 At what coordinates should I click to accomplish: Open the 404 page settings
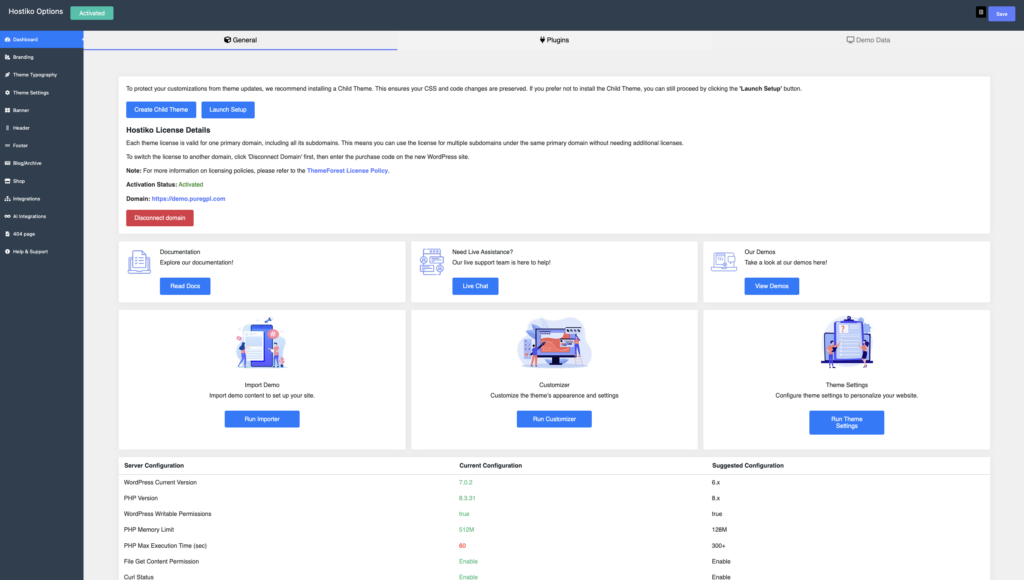click(x=41, y=234)
